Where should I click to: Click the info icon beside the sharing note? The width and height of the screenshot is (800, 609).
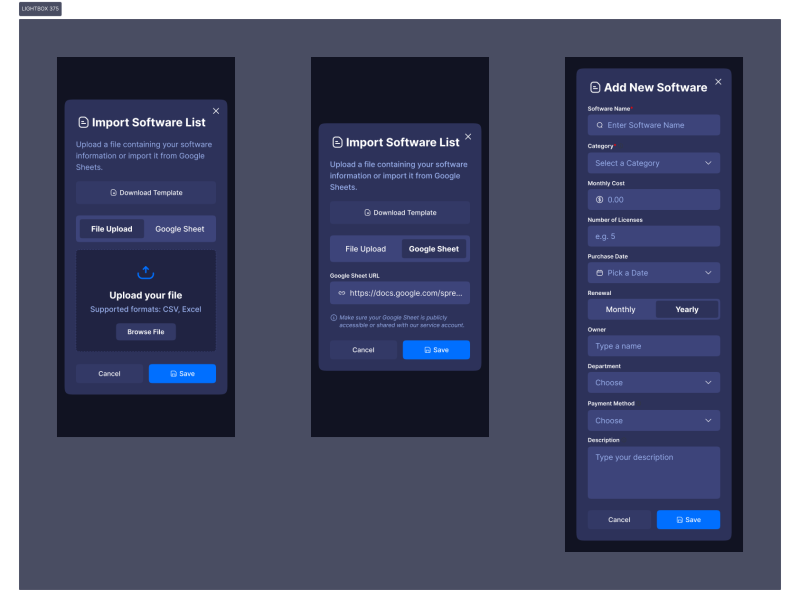(334, 318)
